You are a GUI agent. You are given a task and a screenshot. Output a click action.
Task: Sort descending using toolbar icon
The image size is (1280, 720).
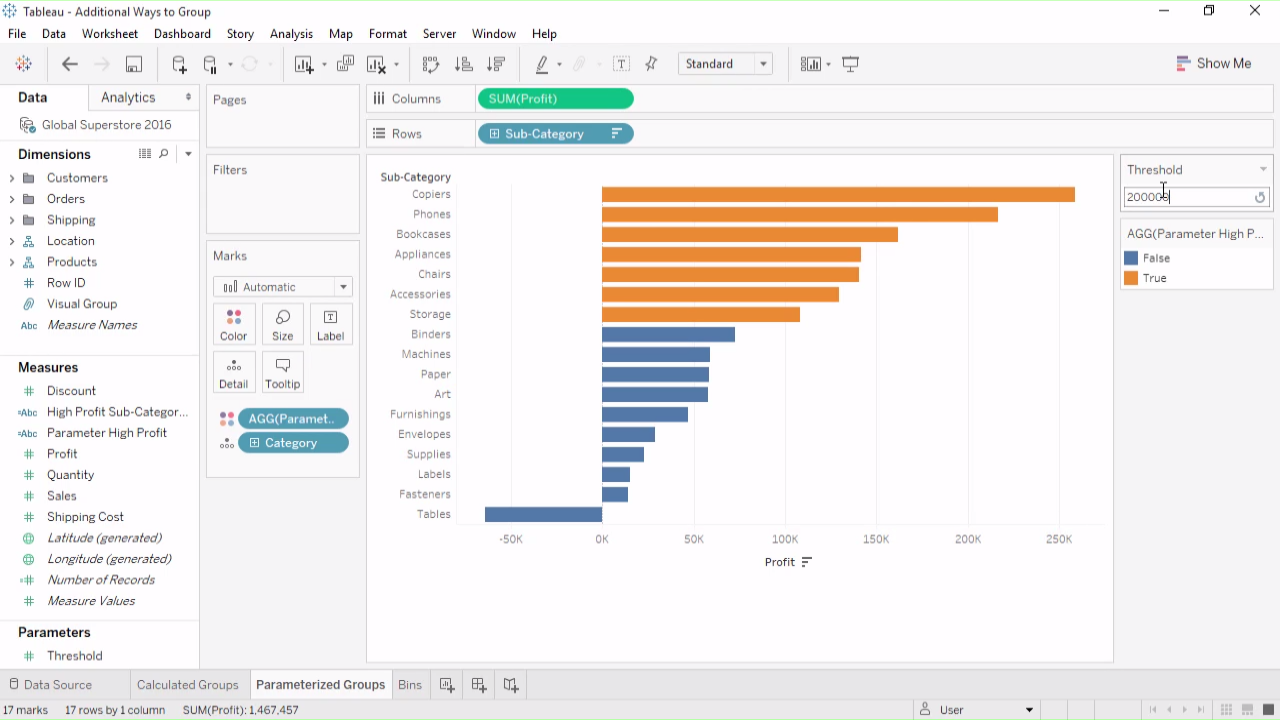coord(496,64)
